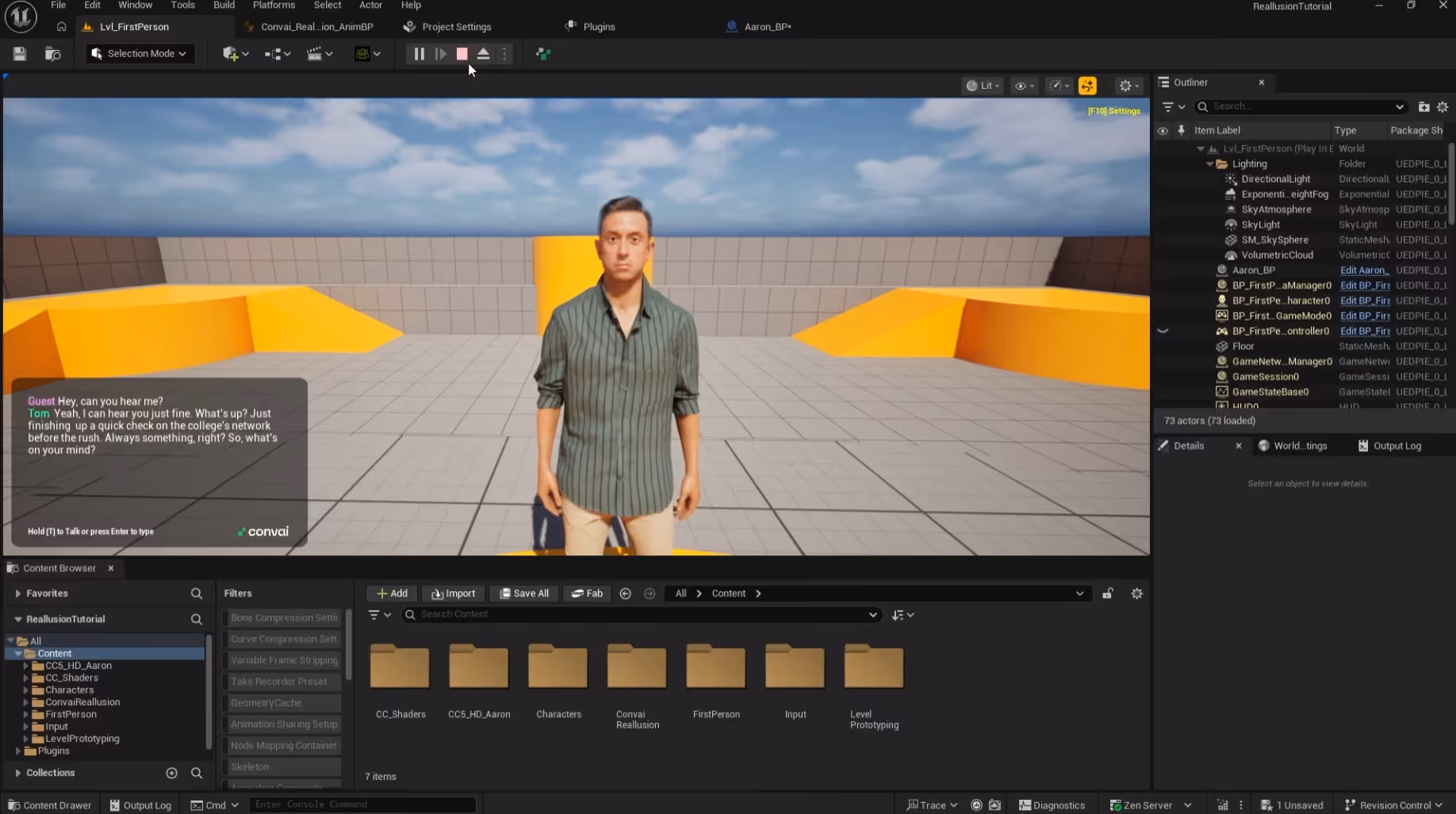Image resolution: width=1456 pixels, height=814 pixels.
Task: Click the Edit Aaron_BP blueprint link
Action: pos(1364,271)
